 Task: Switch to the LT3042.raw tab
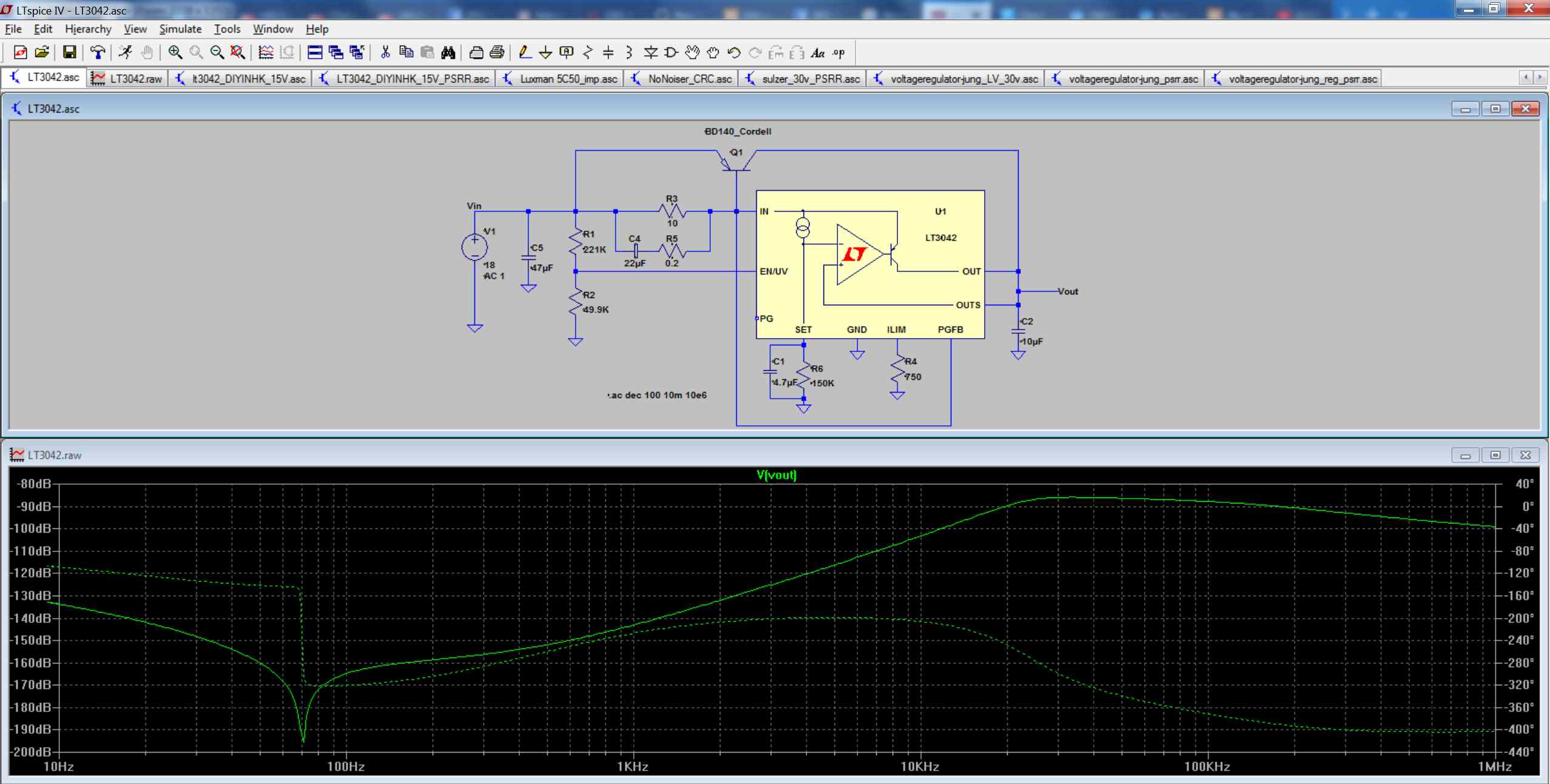pos(127,79)
